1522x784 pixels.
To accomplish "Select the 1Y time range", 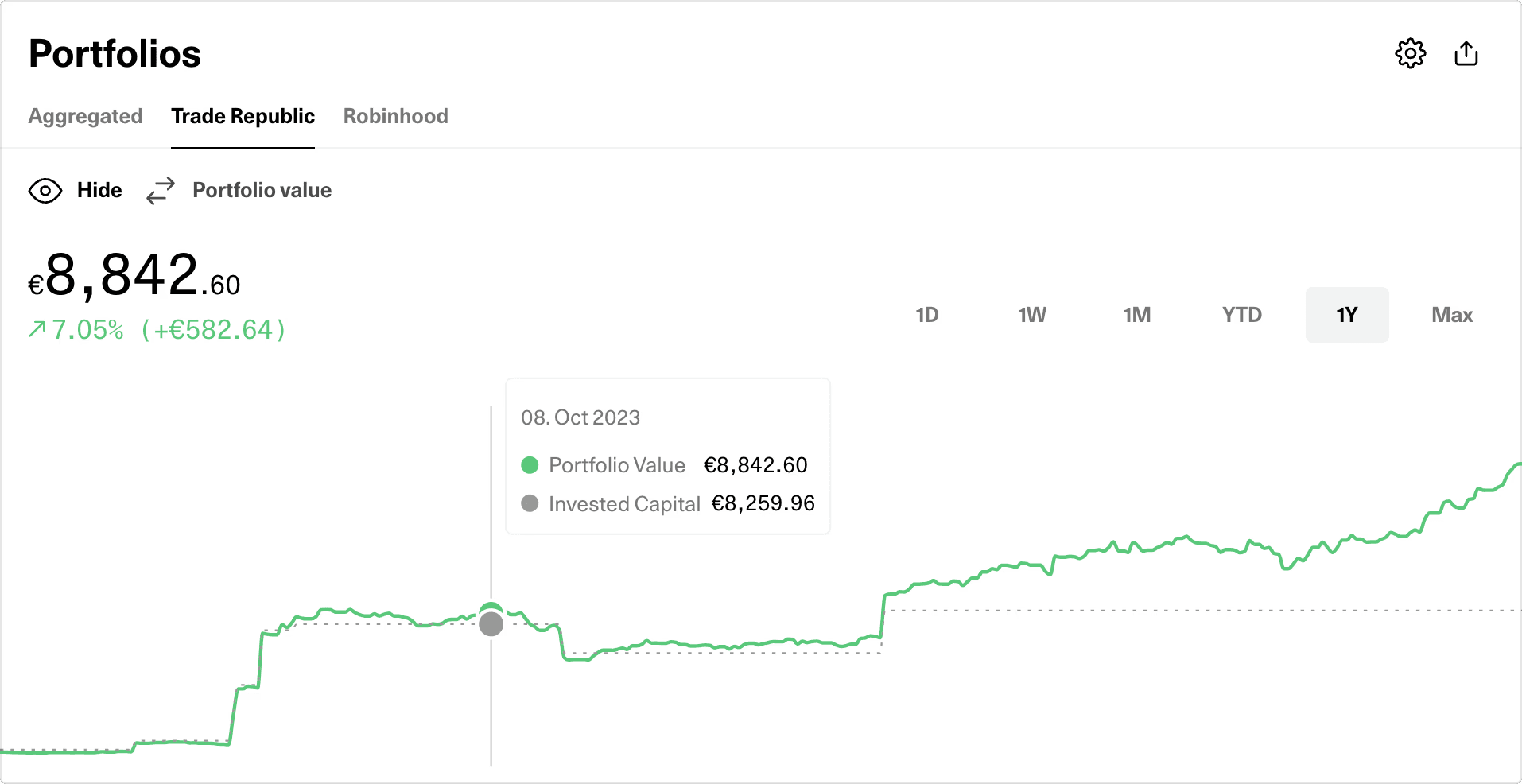I will coord(1346,315).
